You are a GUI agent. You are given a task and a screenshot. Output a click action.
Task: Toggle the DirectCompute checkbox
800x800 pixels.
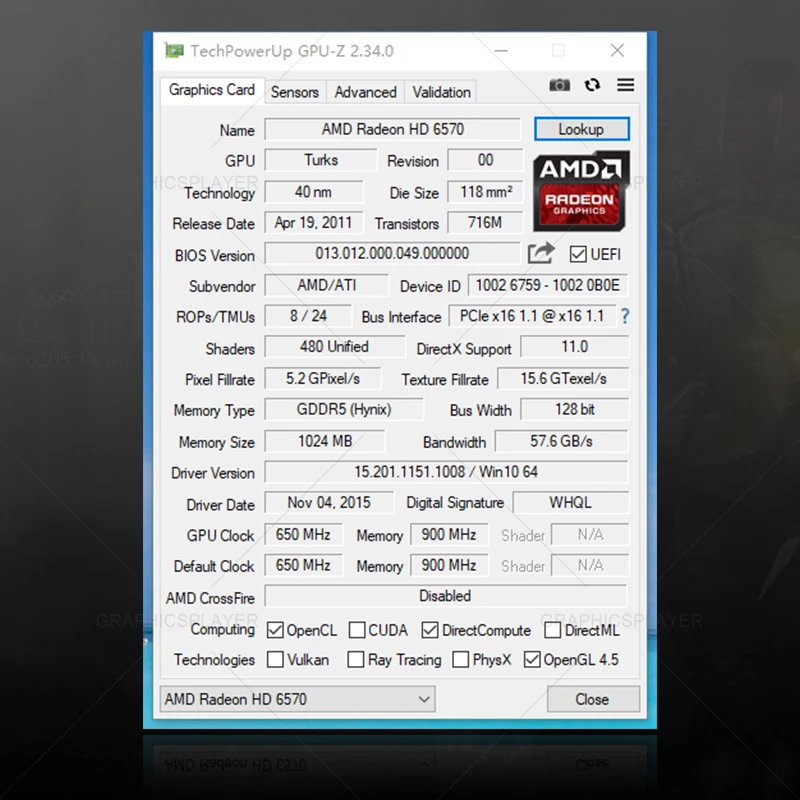pyautogui.click(x=430, y=630)
